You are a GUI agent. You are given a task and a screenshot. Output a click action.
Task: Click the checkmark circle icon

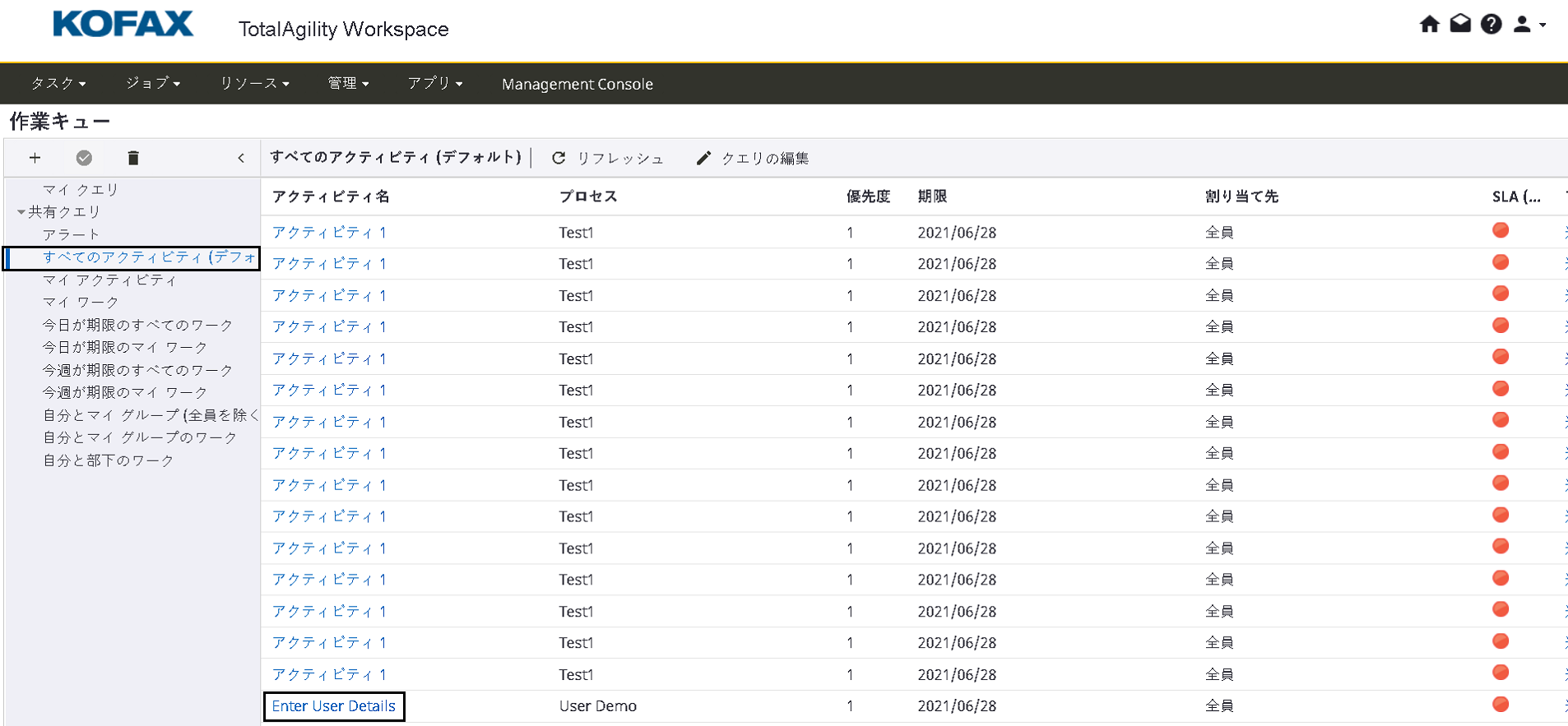84,158
